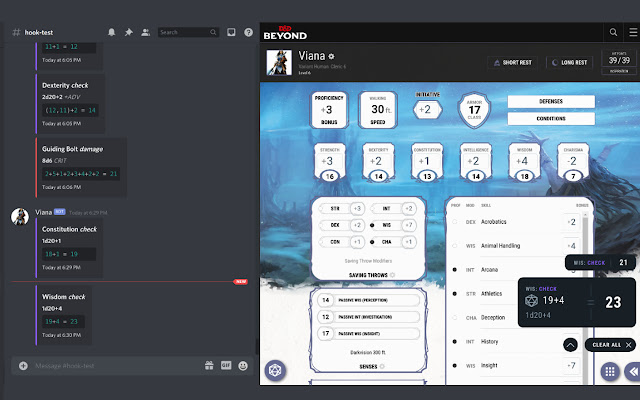Open Proficiency Bonus +3 box
Image resolution: width=640 pixels, height=400 pixels.
(329, 110)
